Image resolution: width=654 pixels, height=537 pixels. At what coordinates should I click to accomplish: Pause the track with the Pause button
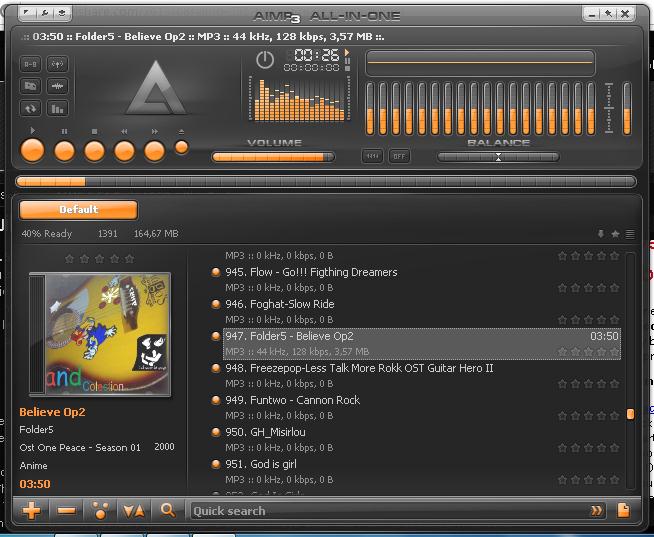point(64,151)
